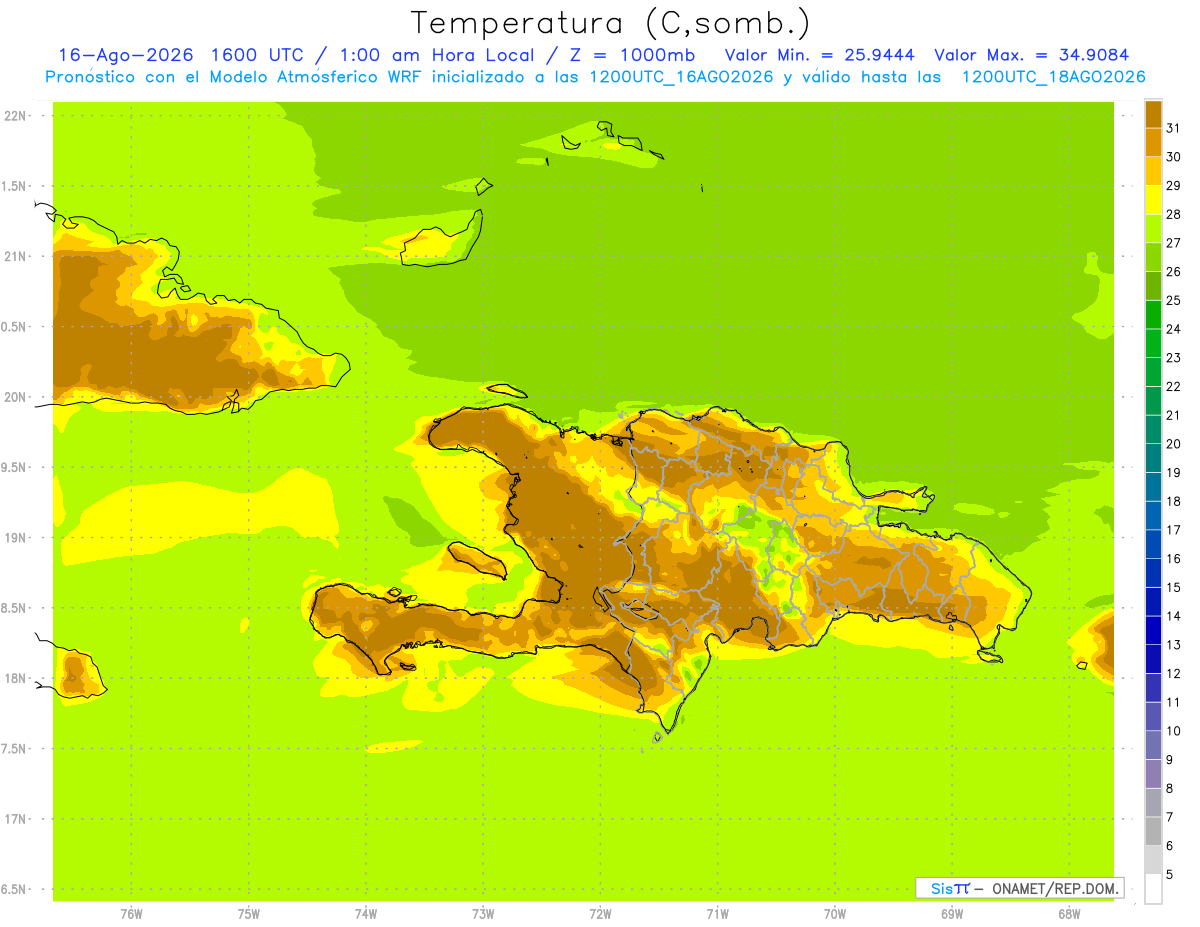Viewport: 1200px width, 927px height.
Task: Click the 'Valor Max. = 34.9084' readout
Action: (1031, 55)
